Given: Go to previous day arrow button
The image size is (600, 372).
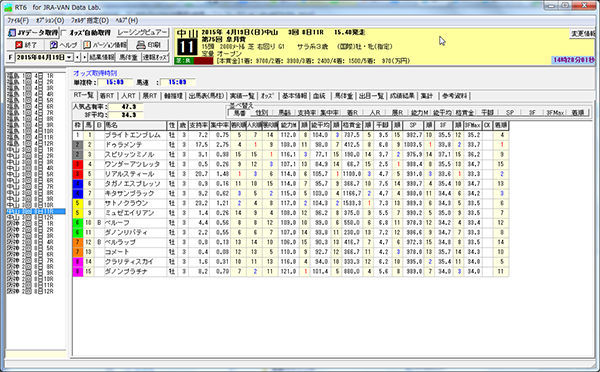Looking at the screenshot, I should click(x=77, y=57).
